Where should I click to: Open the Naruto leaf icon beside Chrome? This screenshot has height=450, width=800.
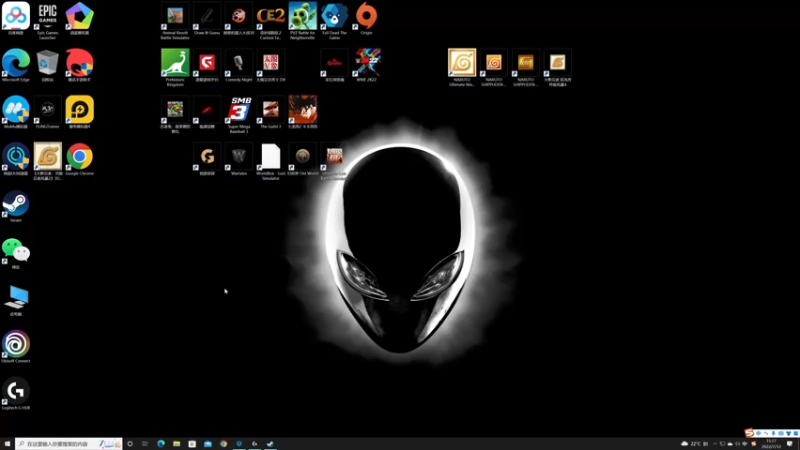tap(47, 162)
